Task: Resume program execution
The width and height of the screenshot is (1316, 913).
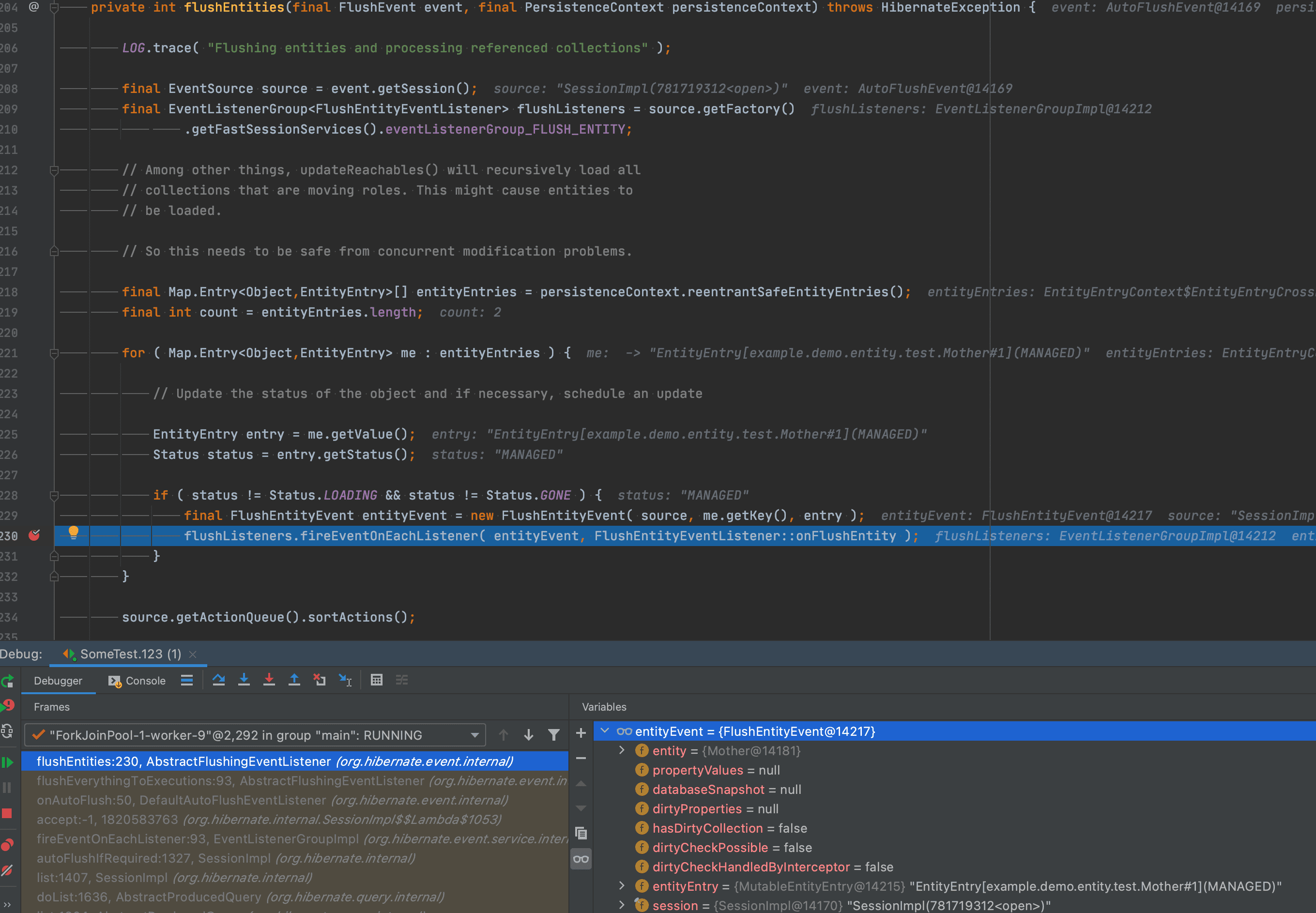Action: pos(7,762)
